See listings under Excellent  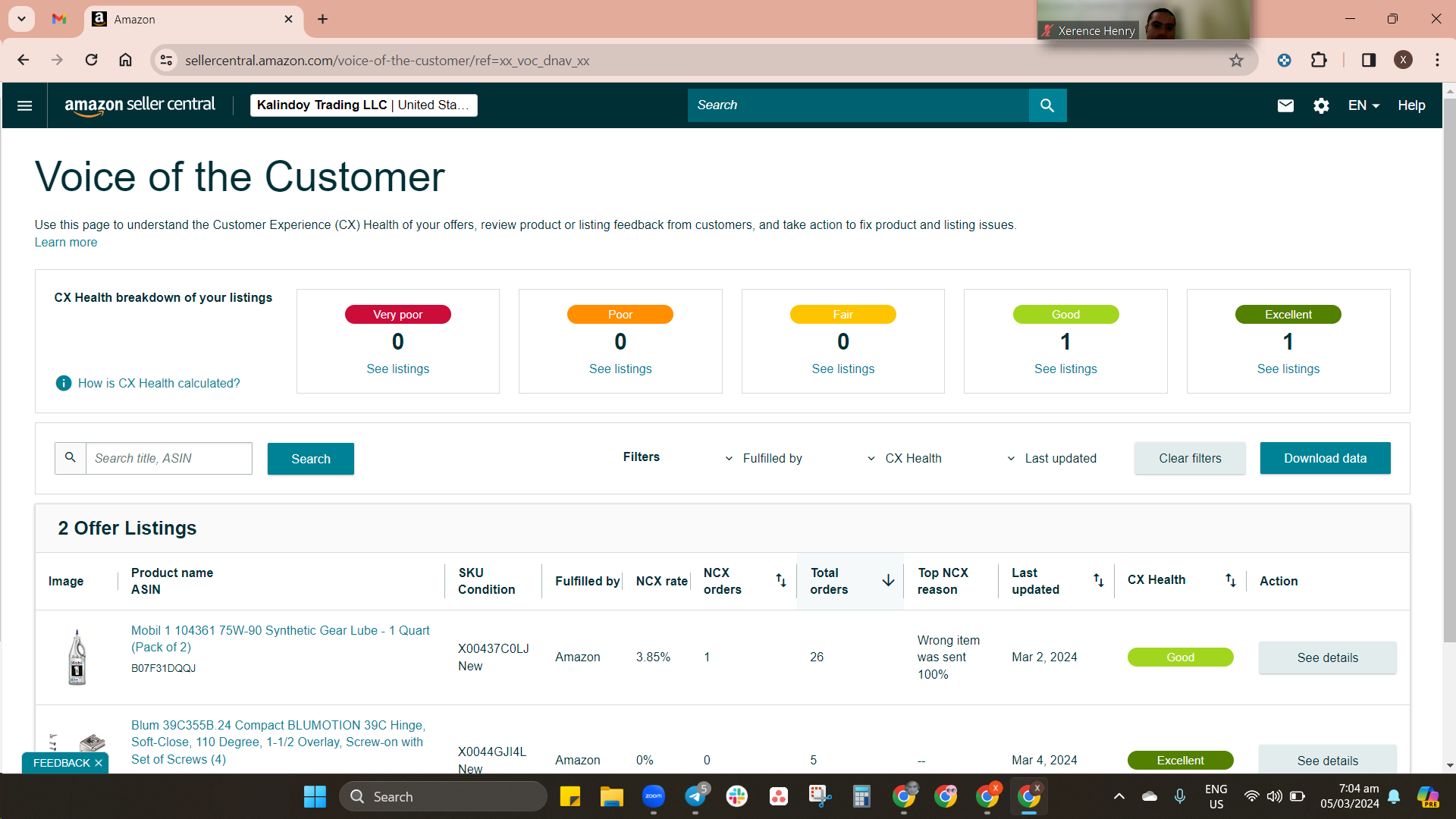pos(1288,369)
